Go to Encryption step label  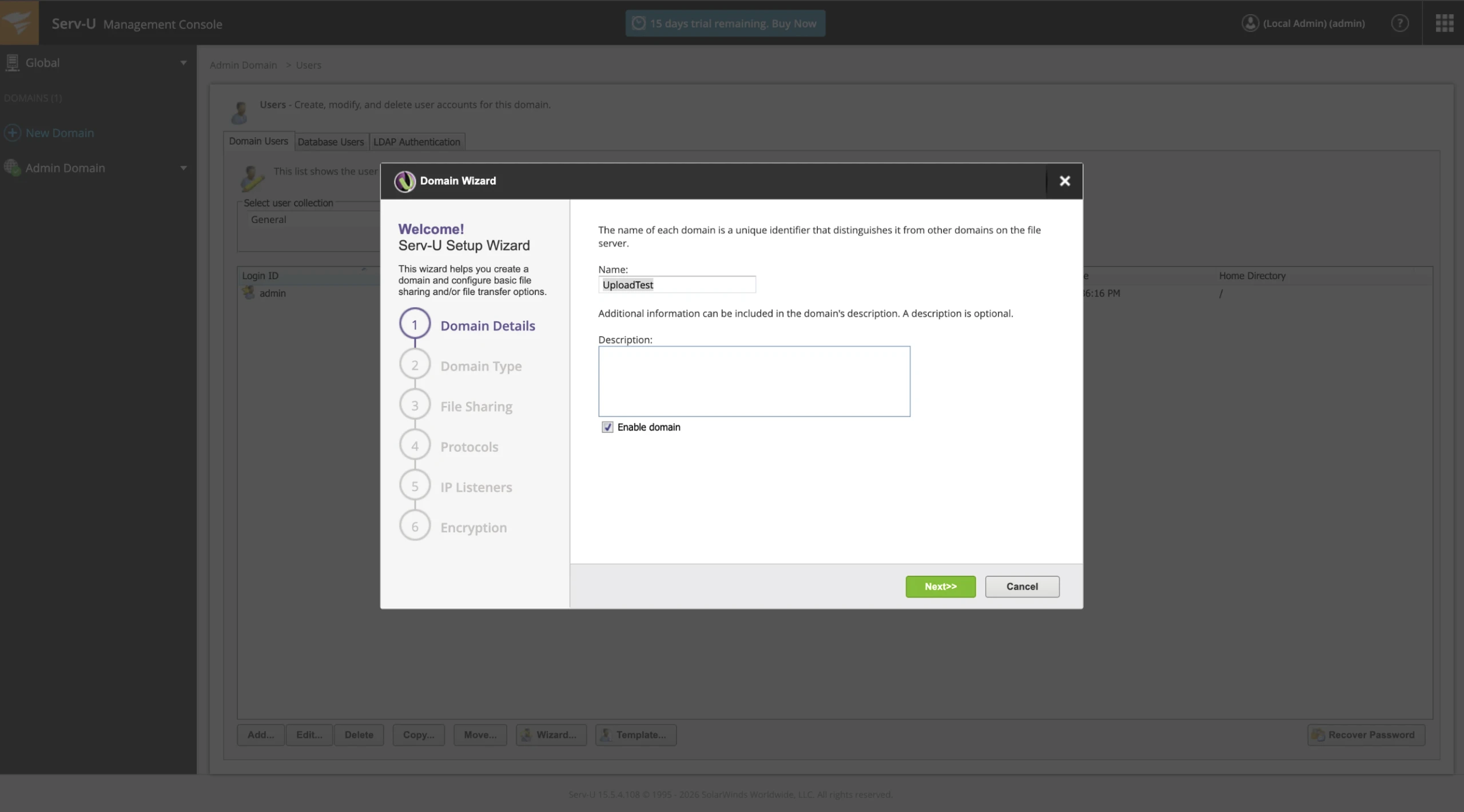[474, 527]
